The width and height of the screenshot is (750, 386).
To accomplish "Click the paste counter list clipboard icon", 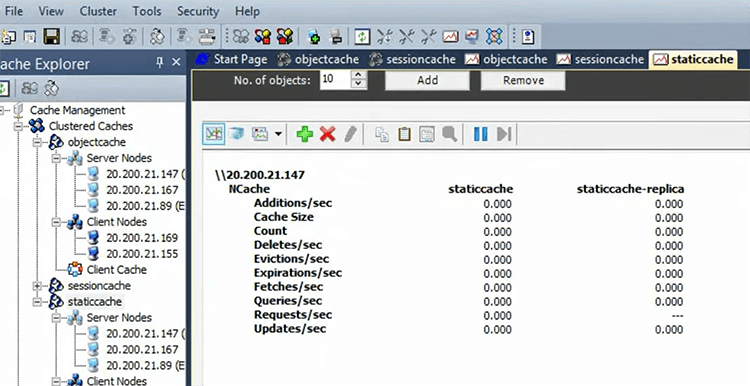I will pyautogui.click(x=405, y=134).
